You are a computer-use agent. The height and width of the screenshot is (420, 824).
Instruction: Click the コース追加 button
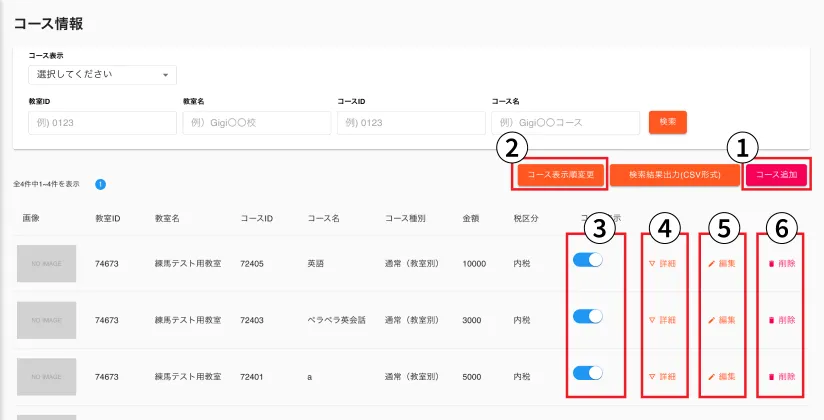777,175
